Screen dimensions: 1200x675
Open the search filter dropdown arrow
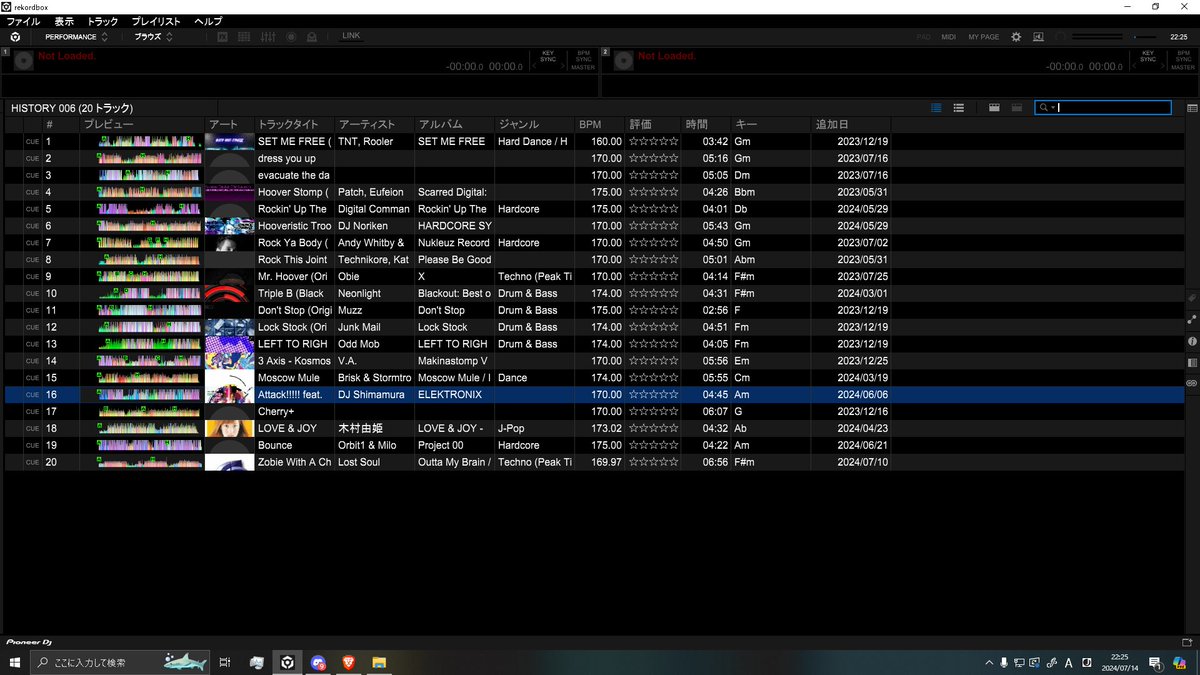pyautogui.click(x=1053, y=108)
